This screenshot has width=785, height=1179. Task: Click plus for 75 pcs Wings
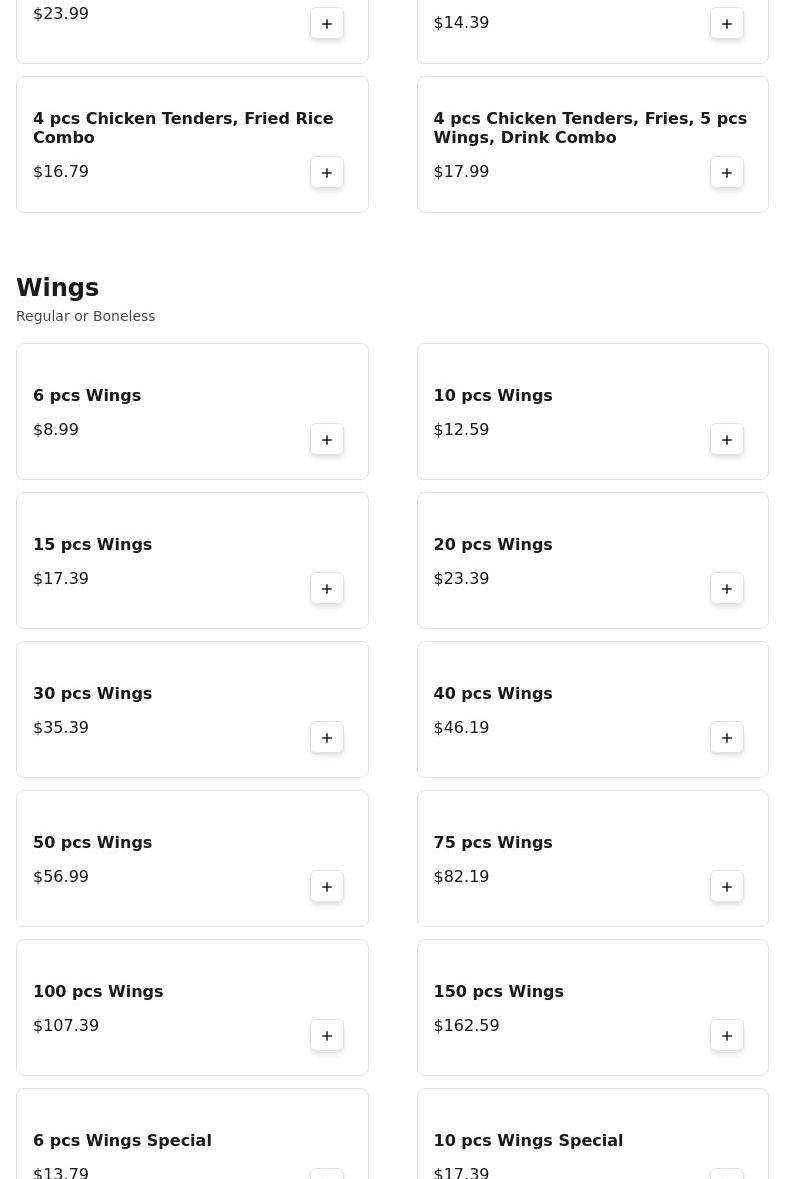pyautogui.click(x=727, y=887)
